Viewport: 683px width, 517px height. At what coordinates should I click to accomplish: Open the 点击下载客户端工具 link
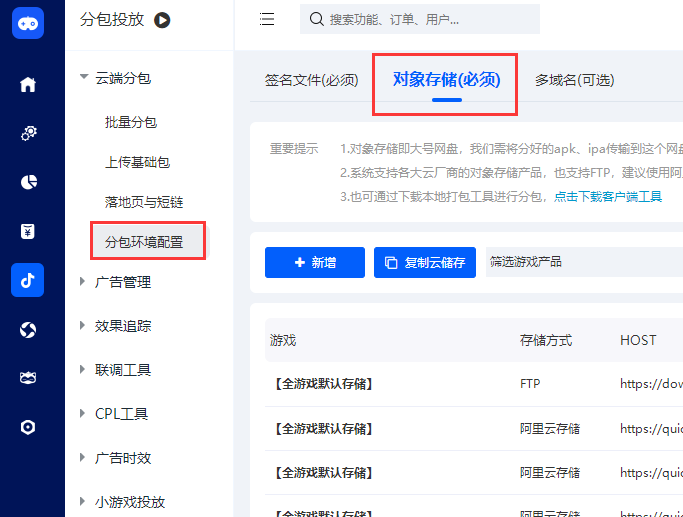(x=608, y=197)
